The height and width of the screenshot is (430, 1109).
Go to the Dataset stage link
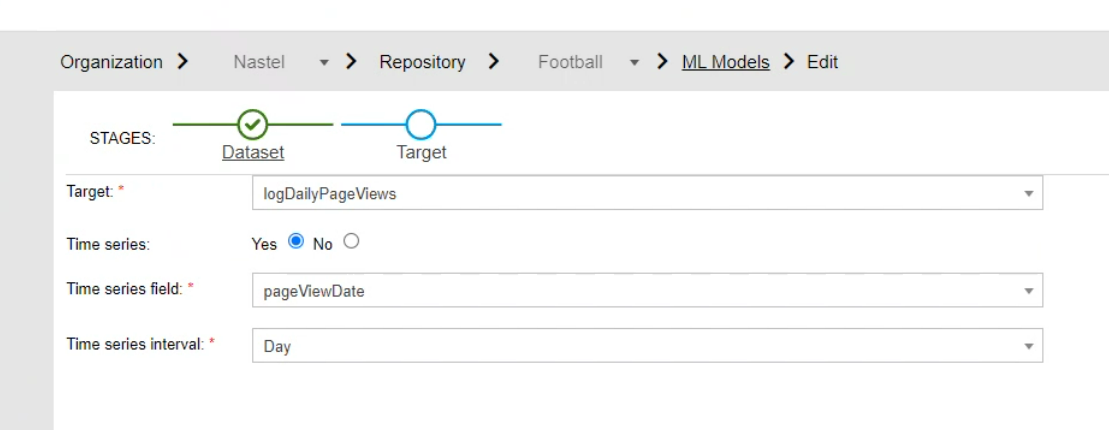click(x=252, y=152)
